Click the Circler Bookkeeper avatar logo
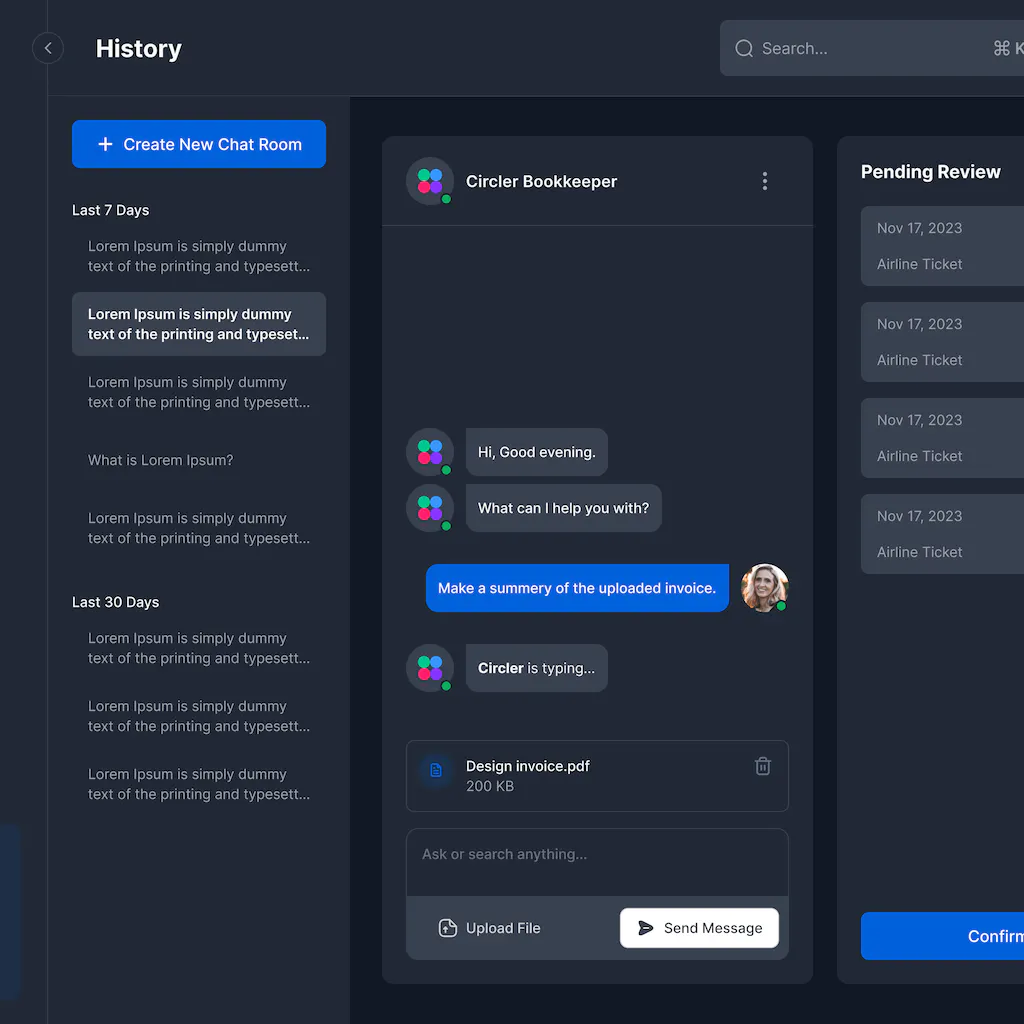Viewport: 1024px width, 1024px height. (429, 181)
